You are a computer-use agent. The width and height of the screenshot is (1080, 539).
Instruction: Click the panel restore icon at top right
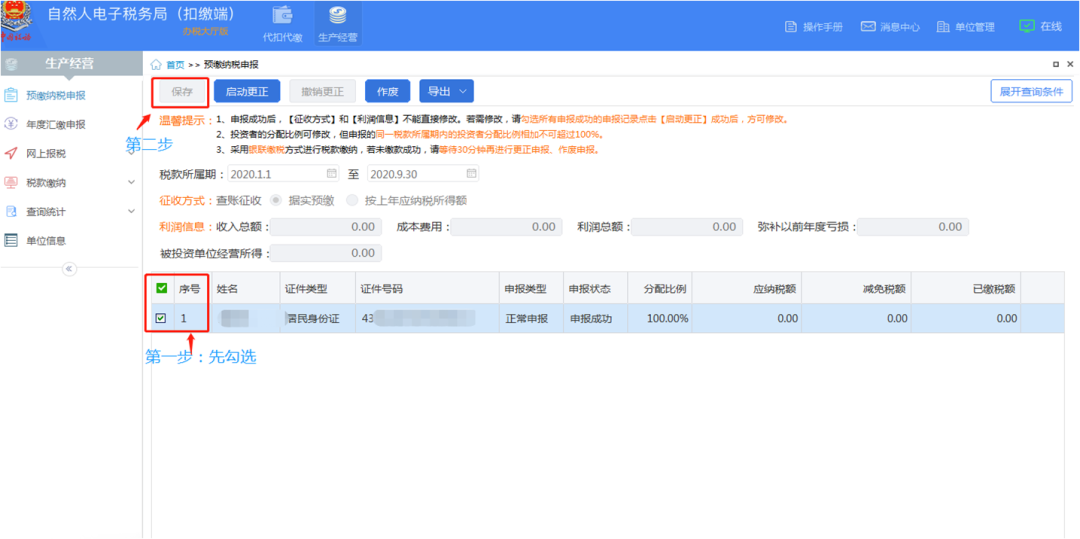click(x=1056, y=64)
